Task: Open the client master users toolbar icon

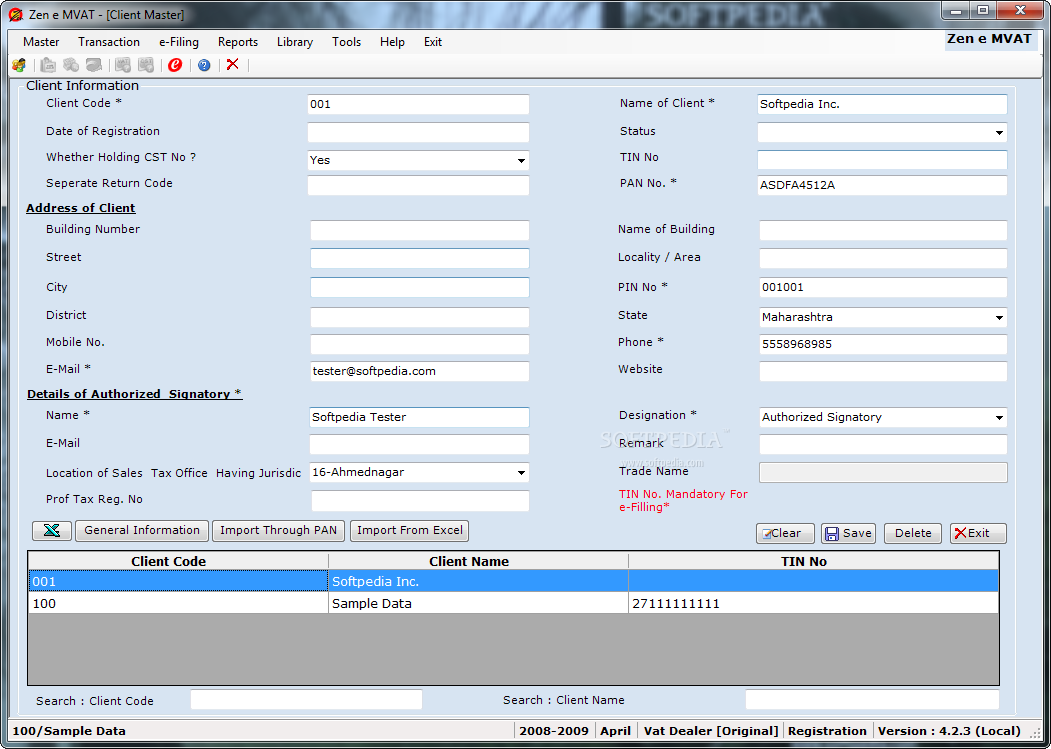Action: pos(19,65)
